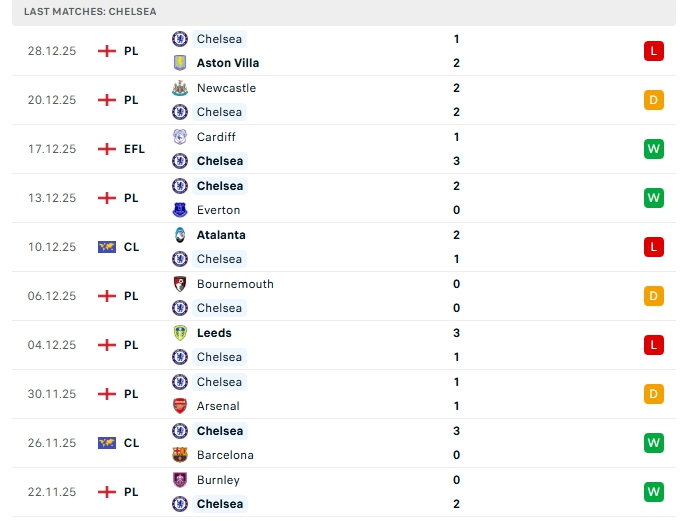Open the 06.12.25 Bournemouth match row date
This screenshot has height=521, width=688.
tap(52, 296)
